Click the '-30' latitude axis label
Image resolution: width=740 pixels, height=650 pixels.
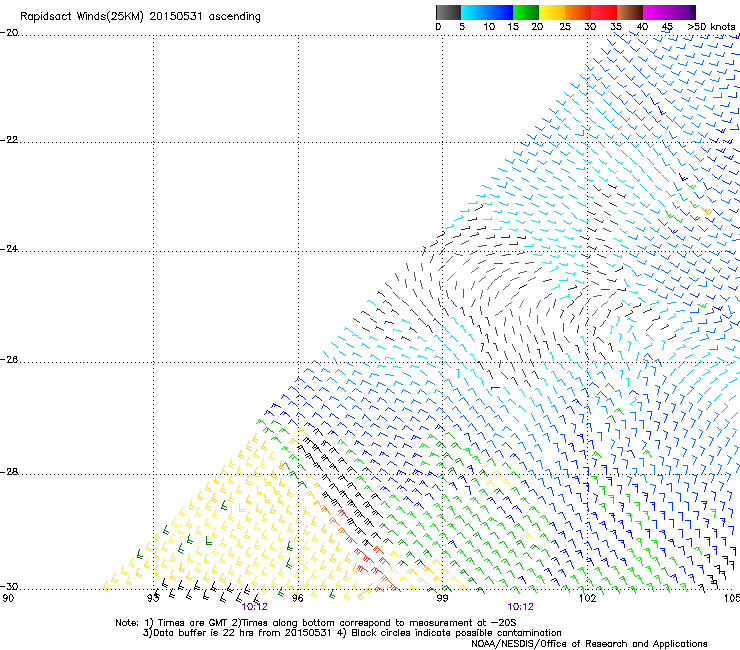point(9,587)
